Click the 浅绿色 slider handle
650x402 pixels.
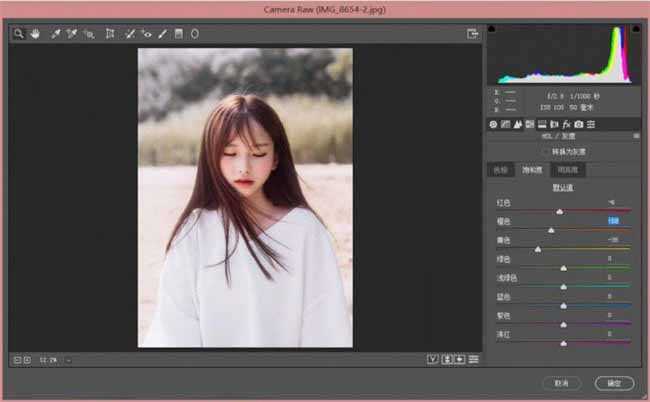click(564, 287)
